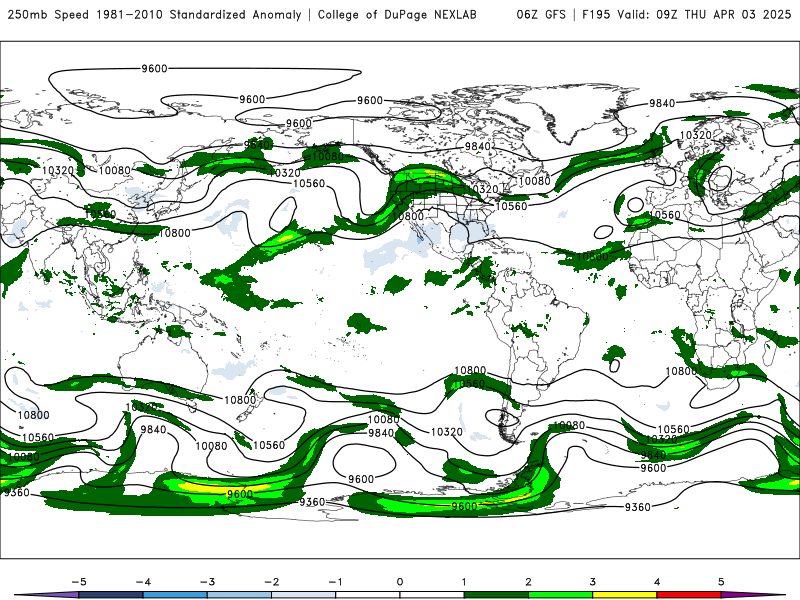Viewport: 800px width, 600px height.
Task: Click the '10800' contour label over northwest Africa
Action: tap(592, 256)
